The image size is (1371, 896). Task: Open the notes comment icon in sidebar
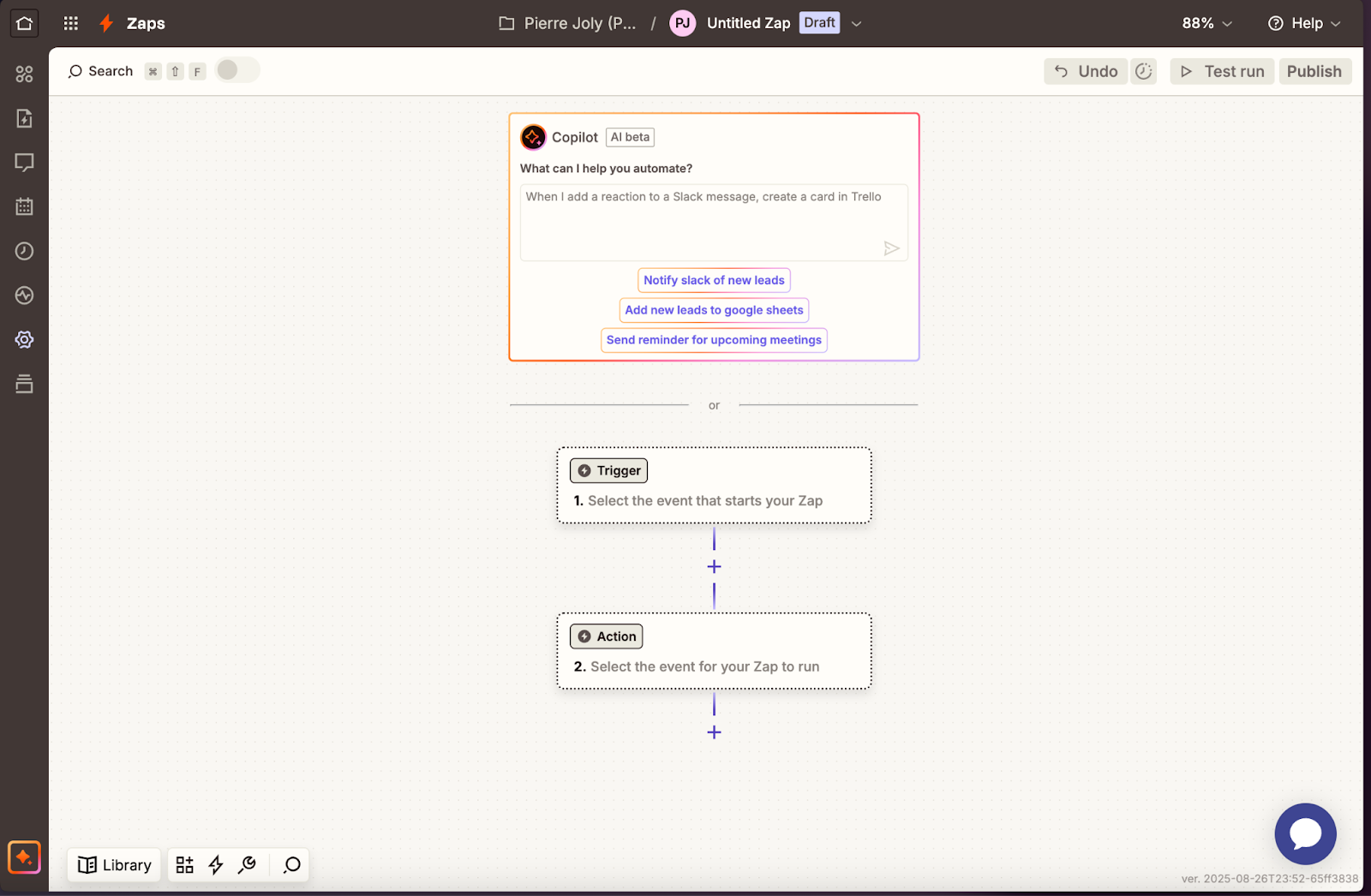pos(24,163)
